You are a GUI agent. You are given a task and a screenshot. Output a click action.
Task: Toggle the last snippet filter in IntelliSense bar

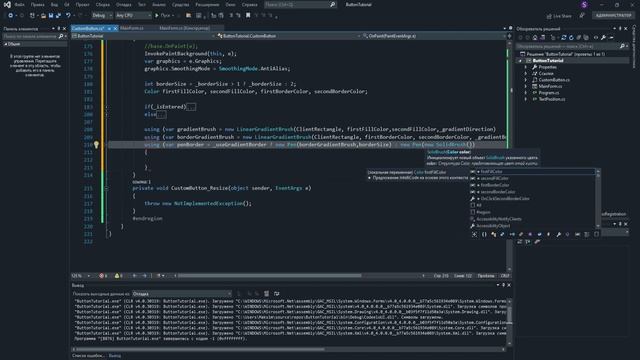click(596, 234)
